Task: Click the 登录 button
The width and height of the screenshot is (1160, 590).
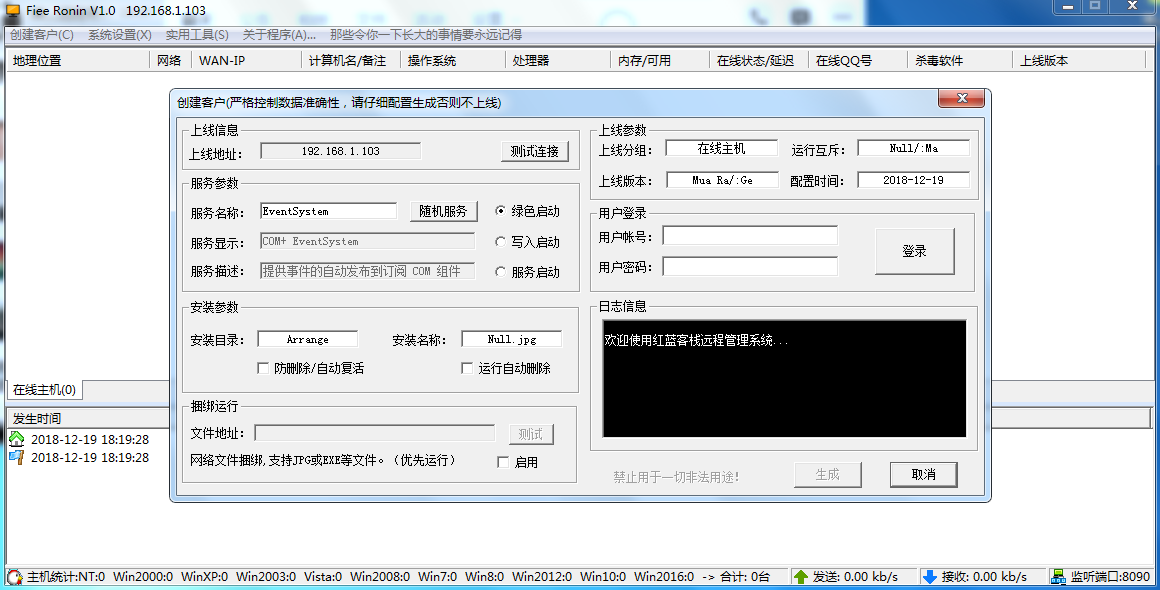Action: point(914,251)
